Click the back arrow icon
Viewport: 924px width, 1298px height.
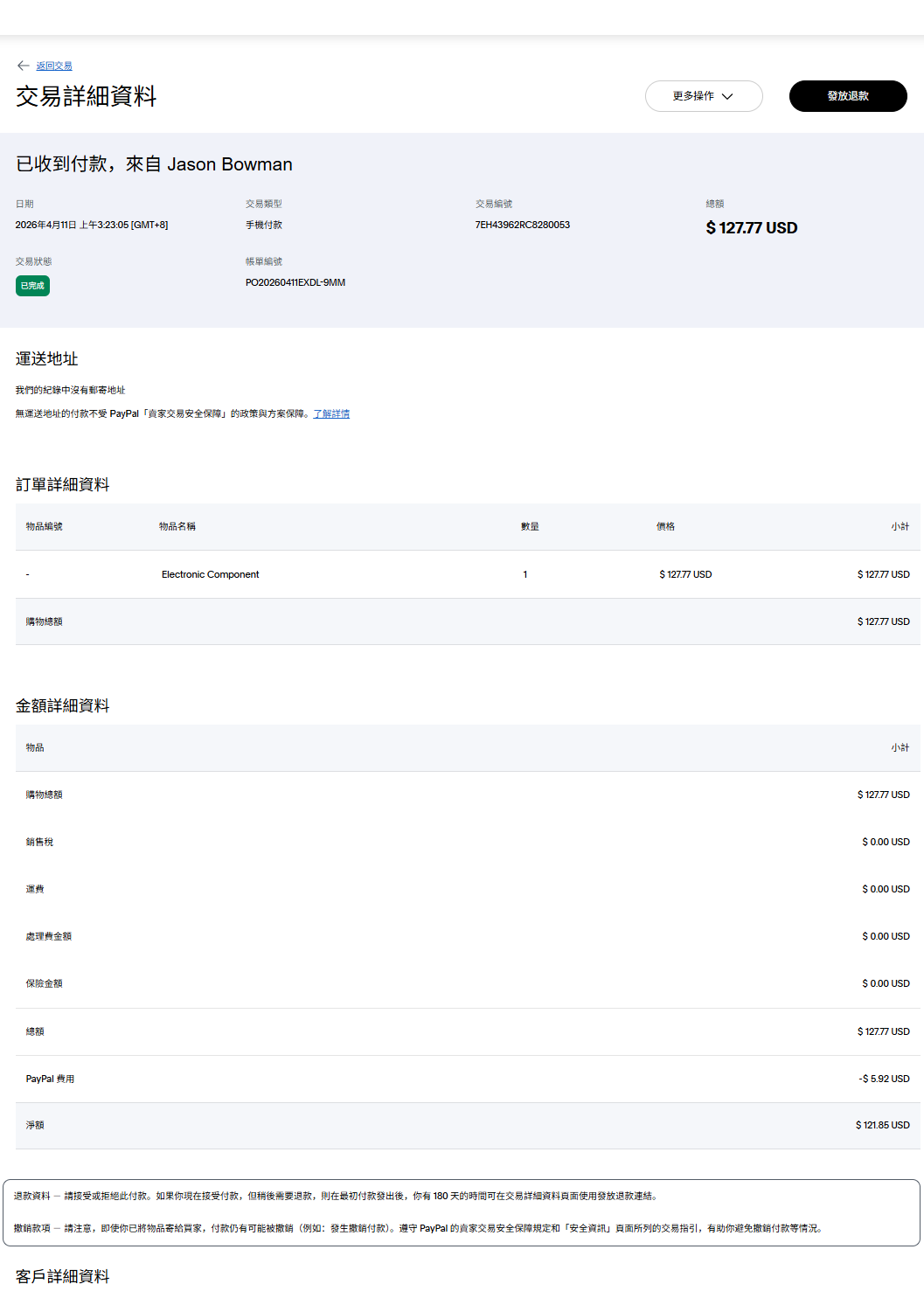[x=23, y=66]
